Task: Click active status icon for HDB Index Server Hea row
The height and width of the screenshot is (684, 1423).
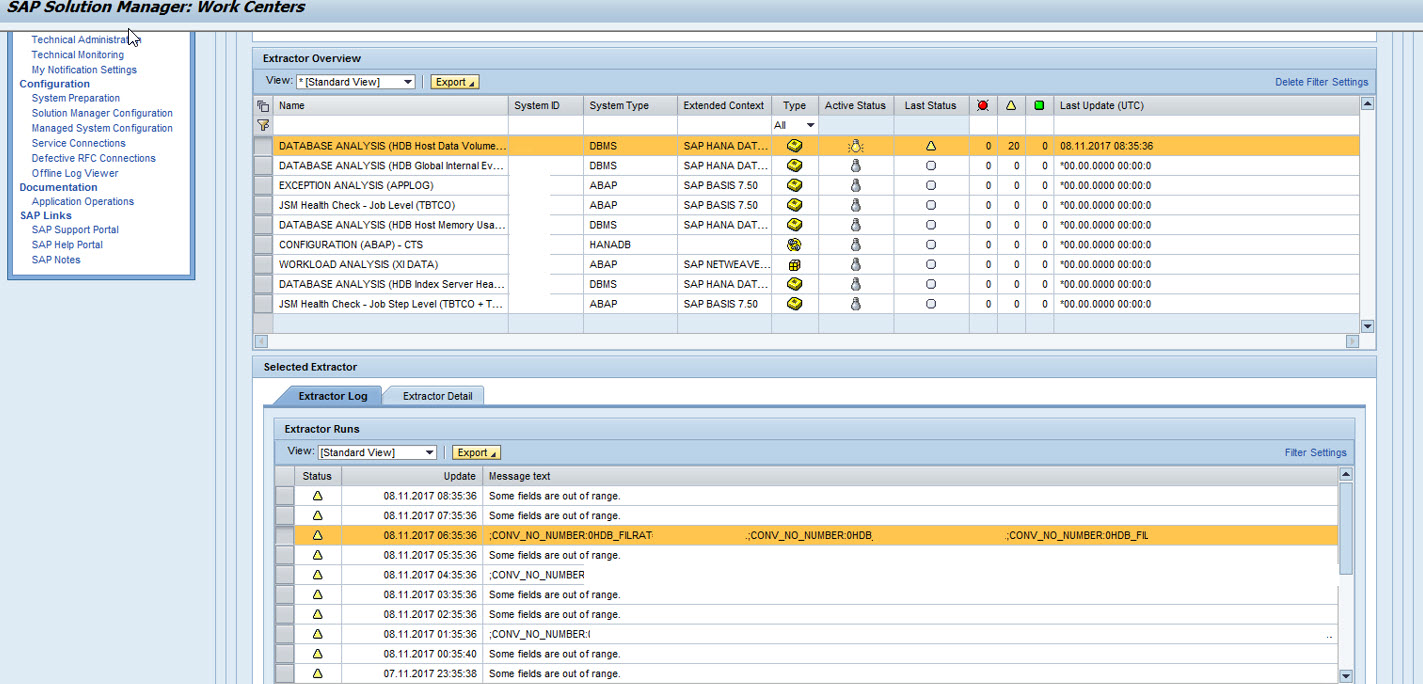Action: click(x=855, y=284)
